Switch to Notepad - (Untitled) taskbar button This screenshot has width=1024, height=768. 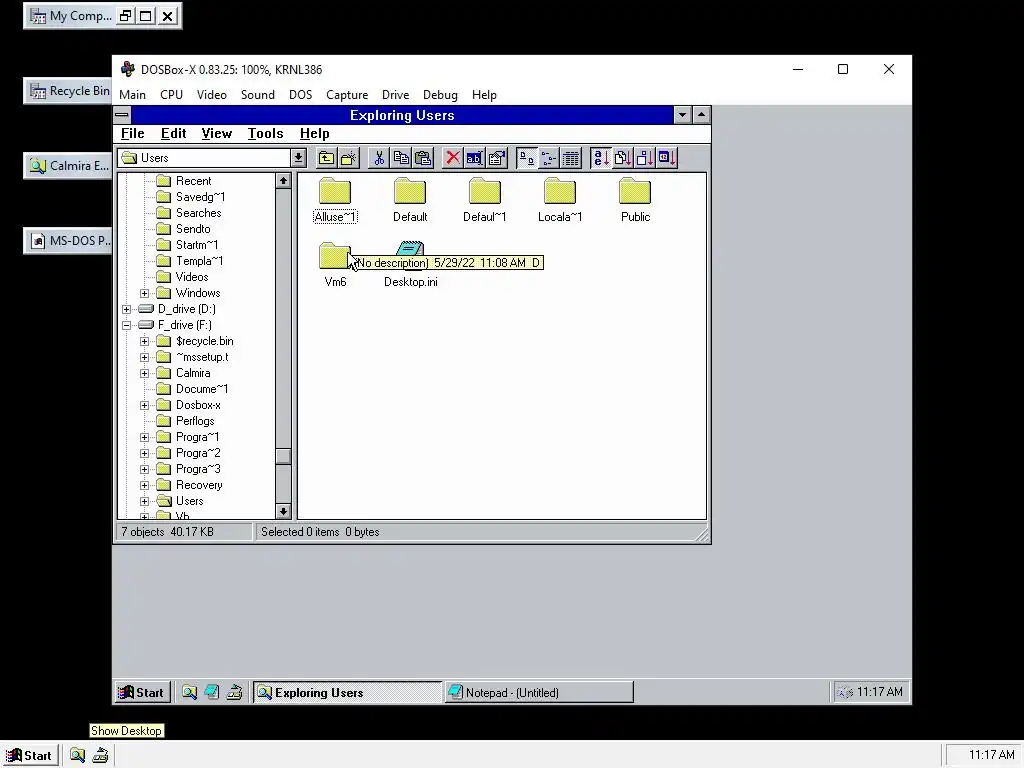click(539, 692)
